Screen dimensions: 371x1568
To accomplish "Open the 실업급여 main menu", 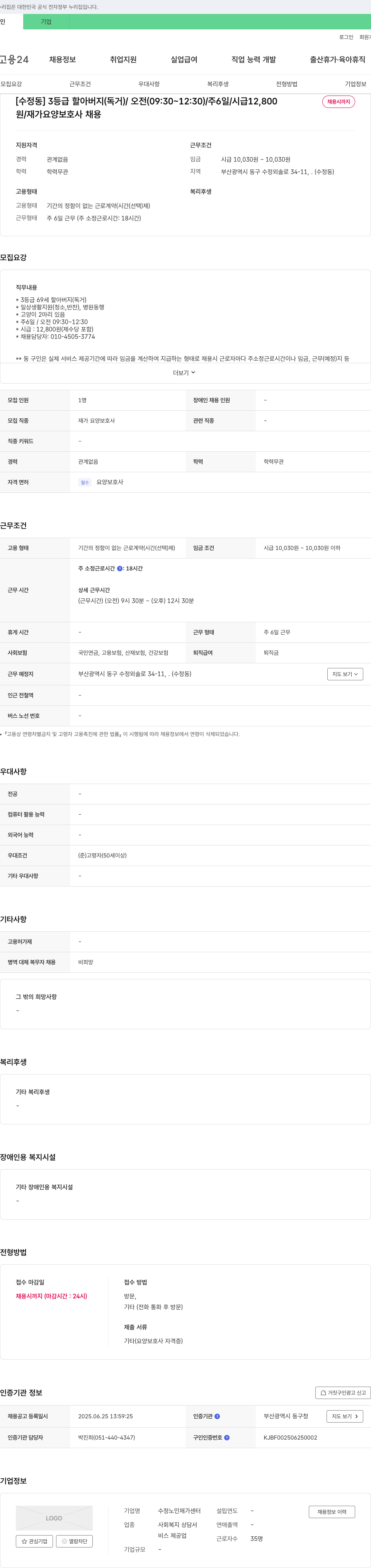I will point(184,60).
